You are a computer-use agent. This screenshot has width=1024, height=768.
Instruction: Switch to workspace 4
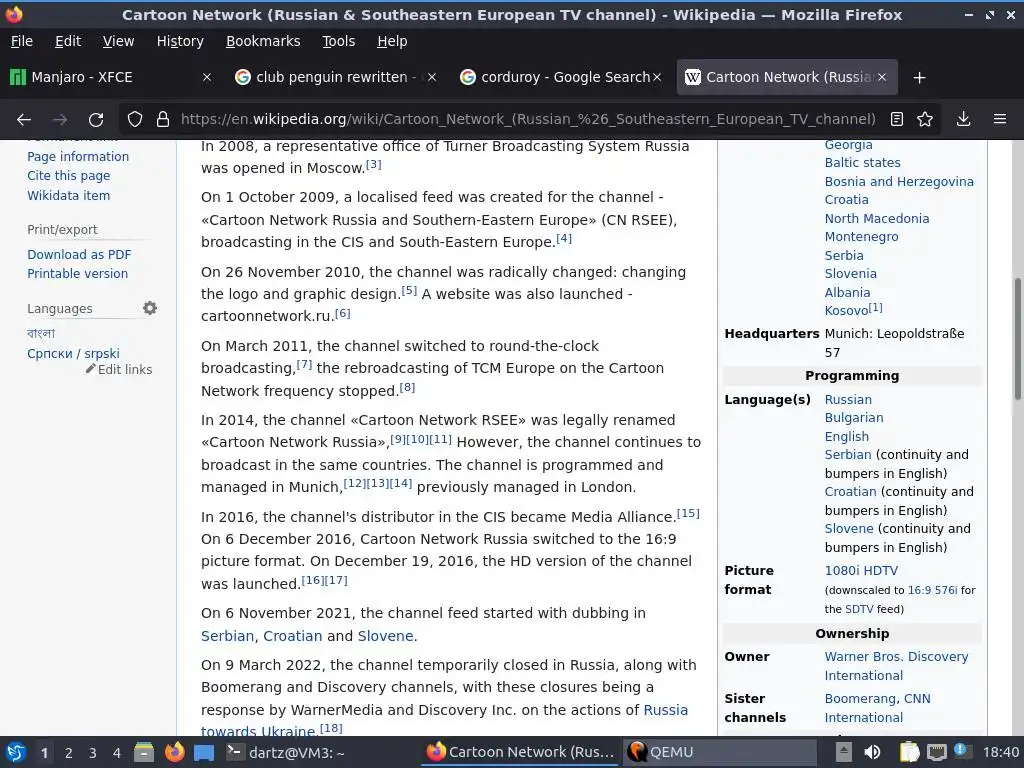(x=117, y=753)
